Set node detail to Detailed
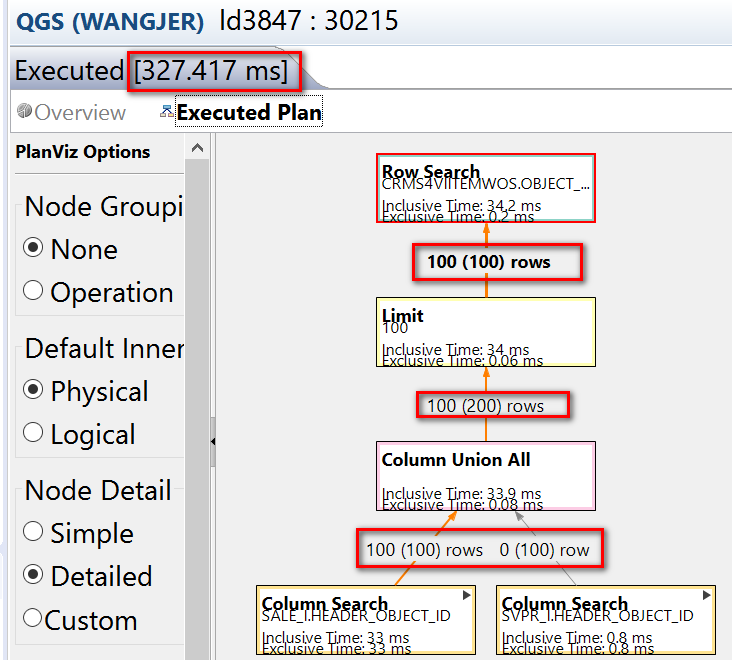 pos(33,575)
